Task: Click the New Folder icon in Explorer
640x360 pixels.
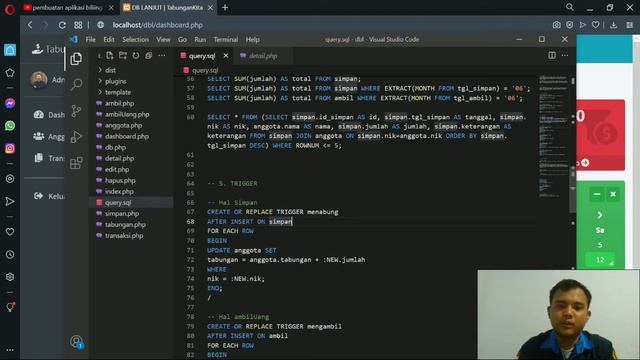Action: [x=122, y=56]
